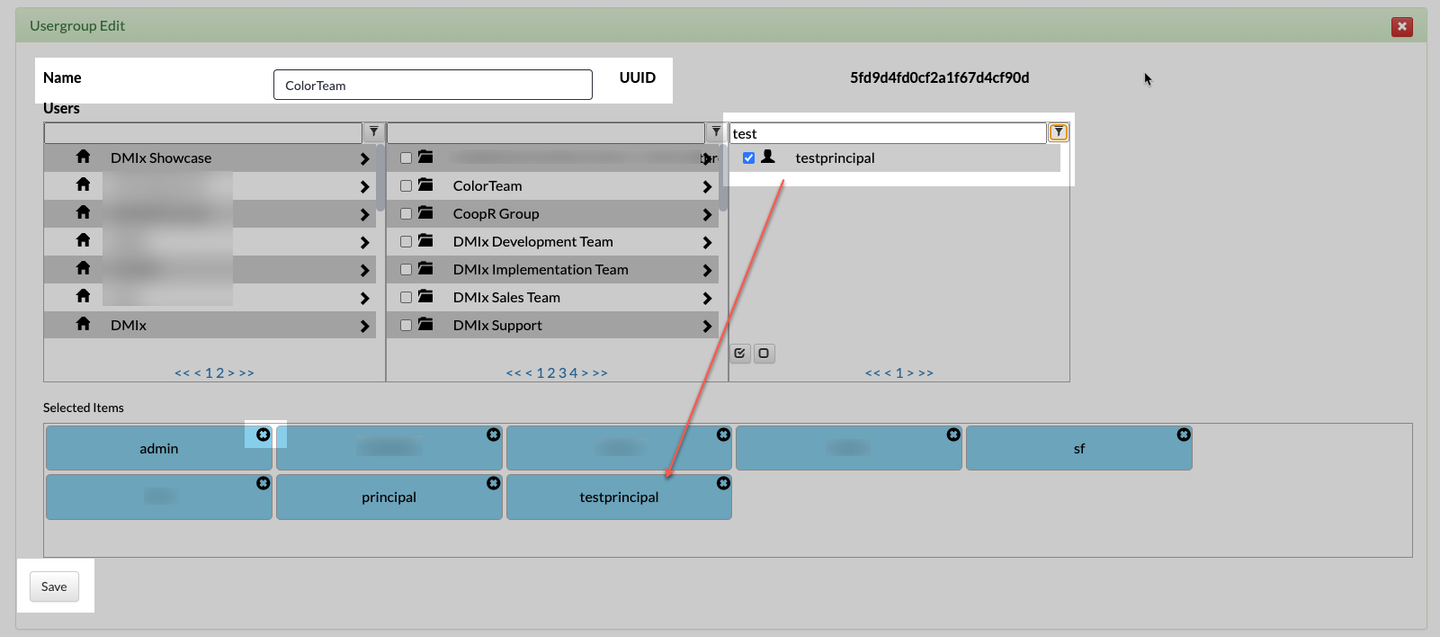The height and width of the screenshot is (637, 1440).
Task: Click the select-all icon in users column
Action: pos(740,353)
